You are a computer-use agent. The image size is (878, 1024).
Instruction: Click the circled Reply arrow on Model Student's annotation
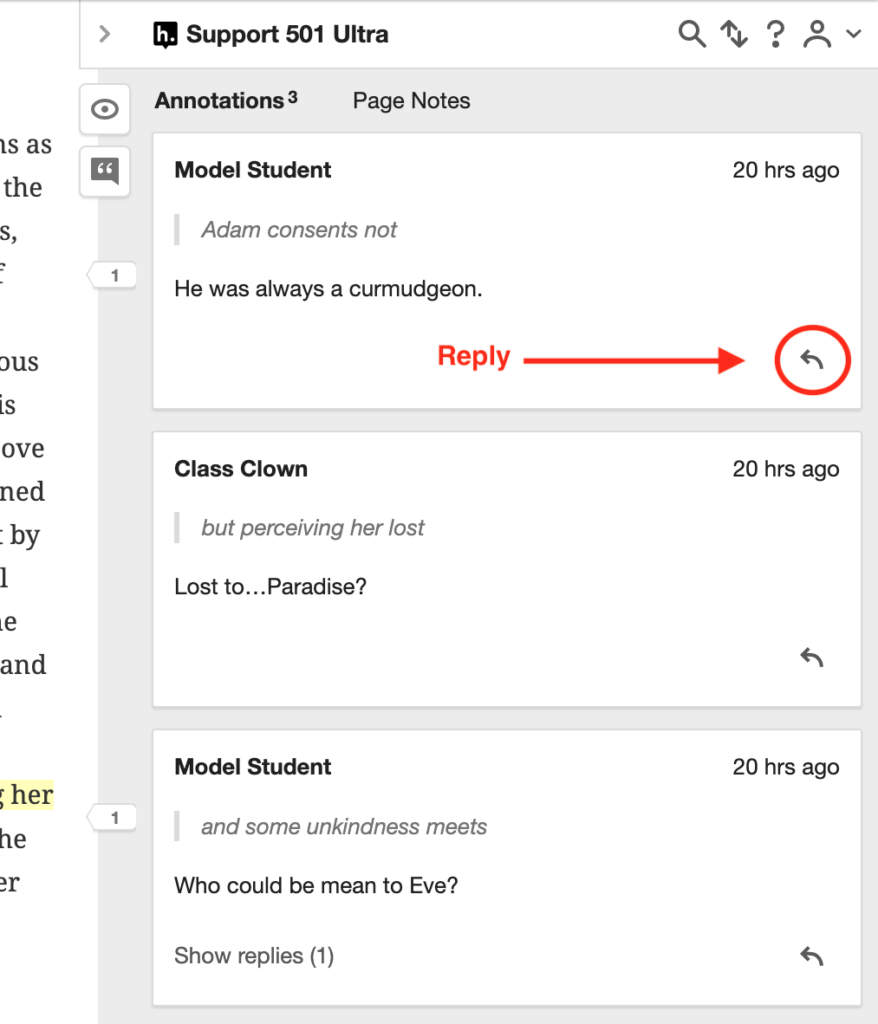[812, 360]
